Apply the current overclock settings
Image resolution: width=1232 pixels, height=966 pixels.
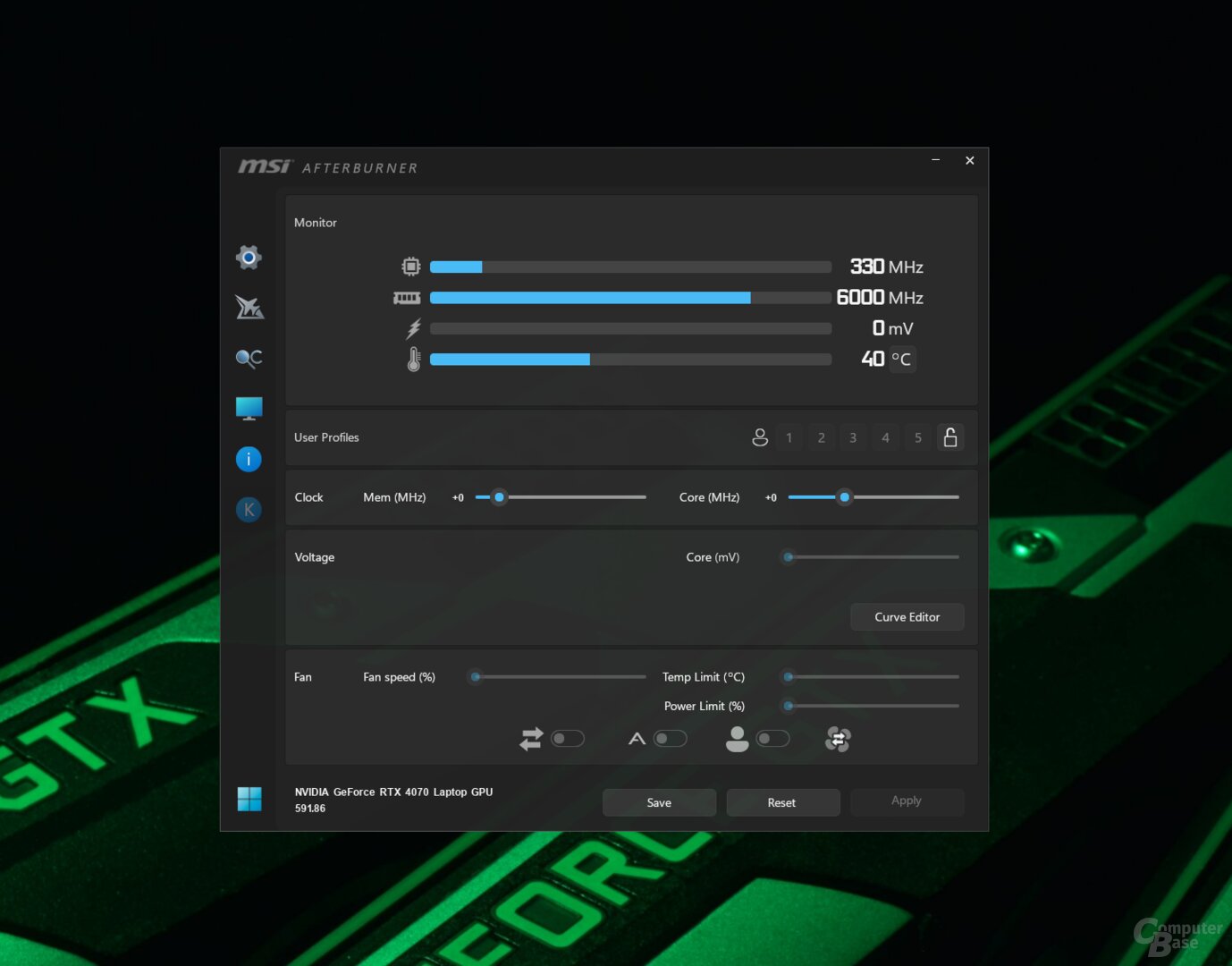point(907,801)
